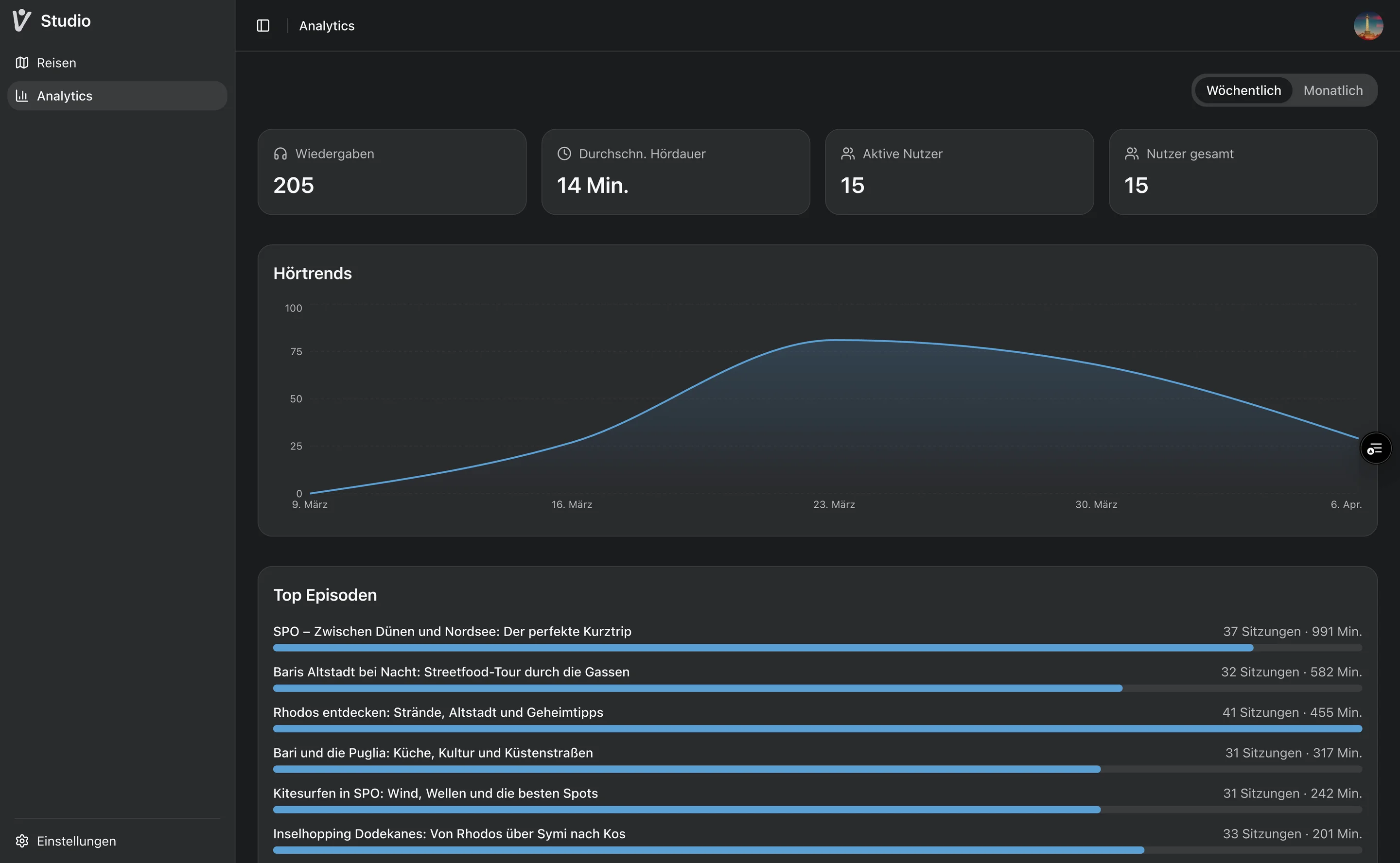This screenshot has height=863, width=1400.
Task: Click the clock icon beside Durchschn. Hördauer
Action: coord(564,153)
